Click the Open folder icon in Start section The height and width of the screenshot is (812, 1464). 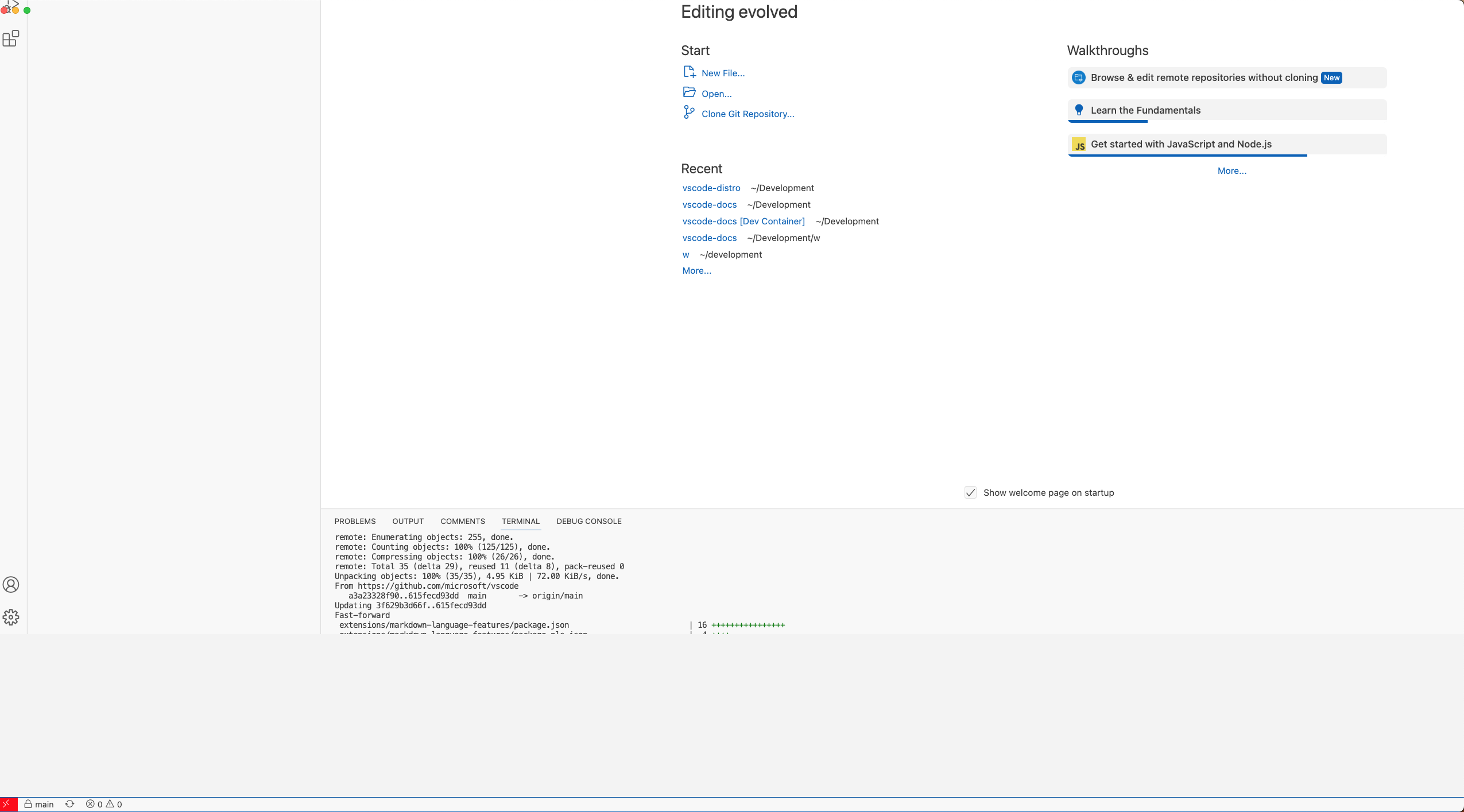click(689, 92)
